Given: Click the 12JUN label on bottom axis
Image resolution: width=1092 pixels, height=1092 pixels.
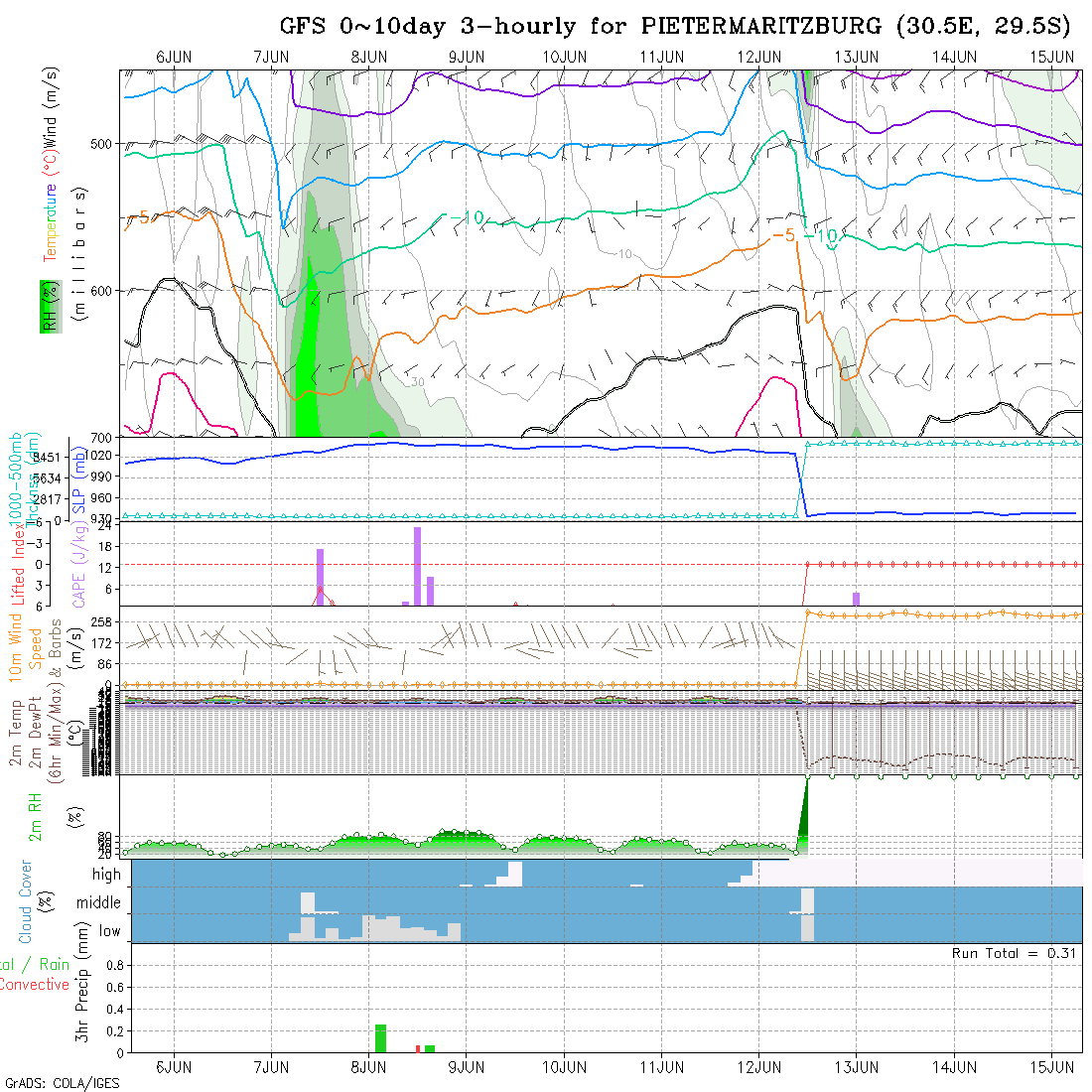Looking at the screenshot, I should pyautogui.click(x=759, y=1067).
